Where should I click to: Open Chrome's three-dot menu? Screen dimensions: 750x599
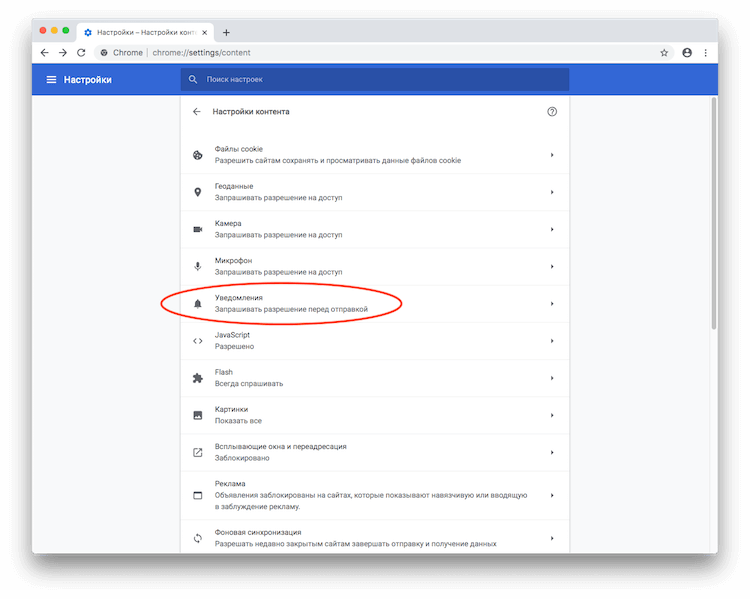[706, 52]
